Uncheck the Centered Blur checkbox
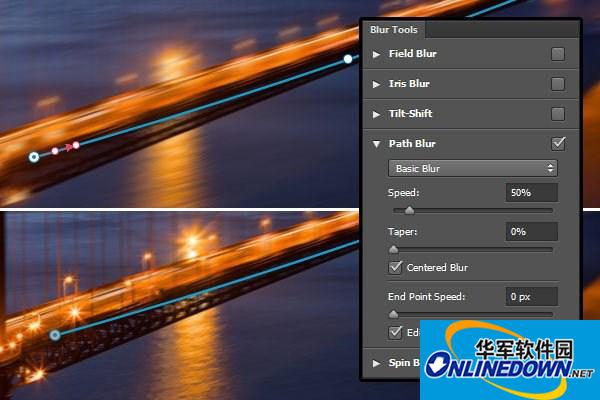This screenshot has height=400, width=600. tap(395, 267)
